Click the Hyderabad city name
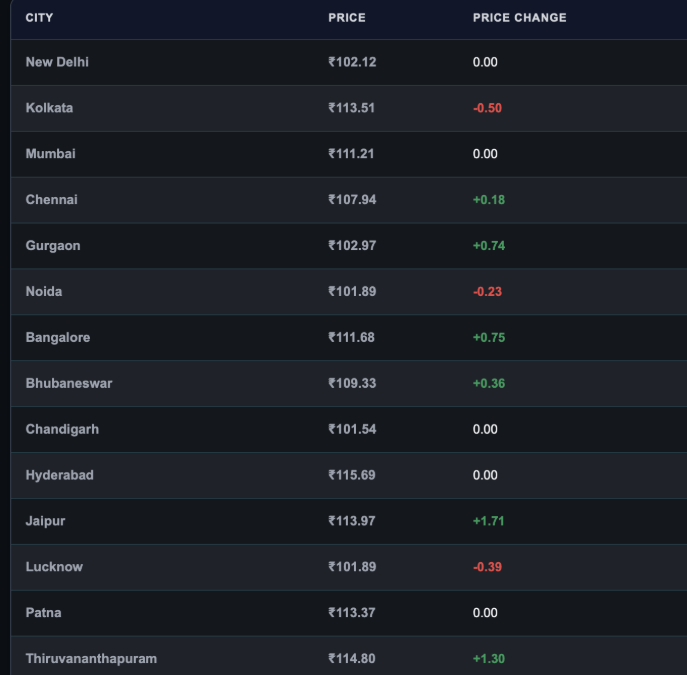 pyautogui.click(x=60, y=475)
